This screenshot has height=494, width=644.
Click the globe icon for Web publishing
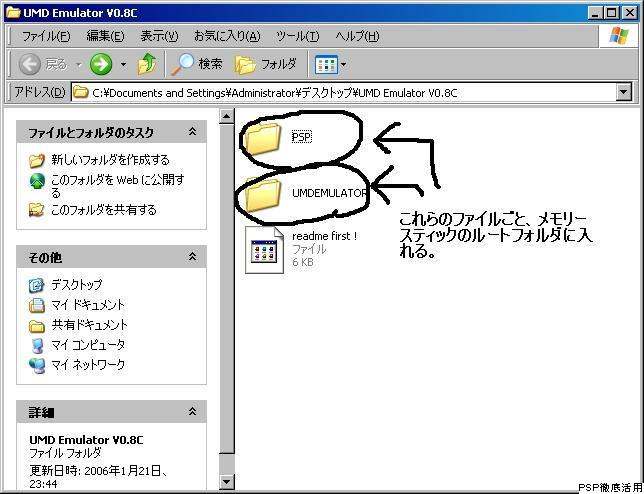tap(37, 181)
